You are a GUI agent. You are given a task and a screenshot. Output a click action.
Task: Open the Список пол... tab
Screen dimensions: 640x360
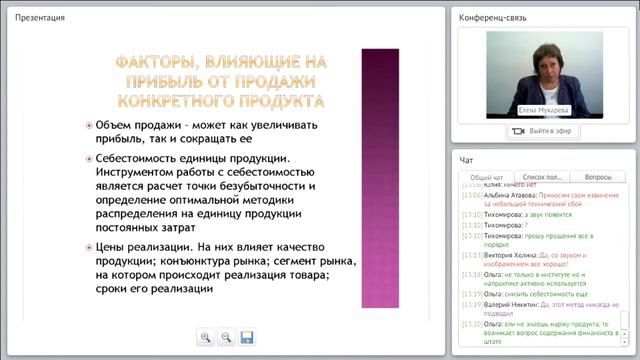(542, 177)
